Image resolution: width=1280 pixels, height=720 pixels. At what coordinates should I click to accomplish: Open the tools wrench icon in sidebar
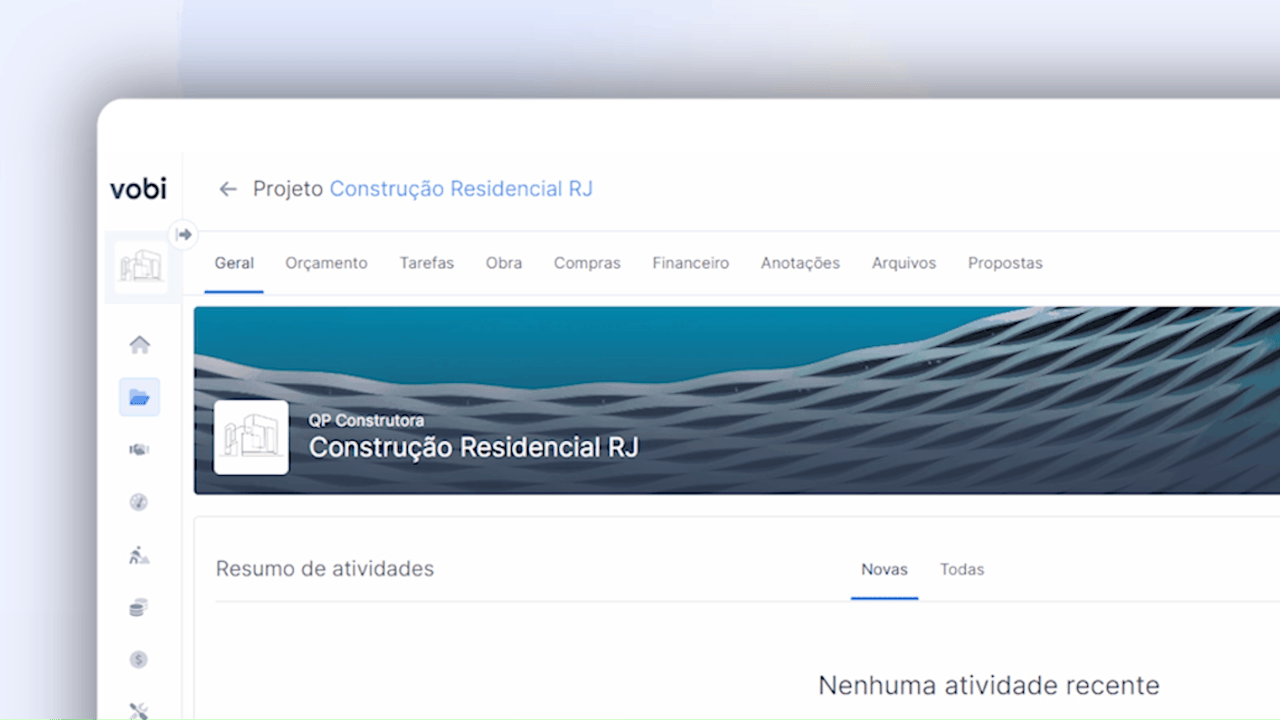[139, 711]
